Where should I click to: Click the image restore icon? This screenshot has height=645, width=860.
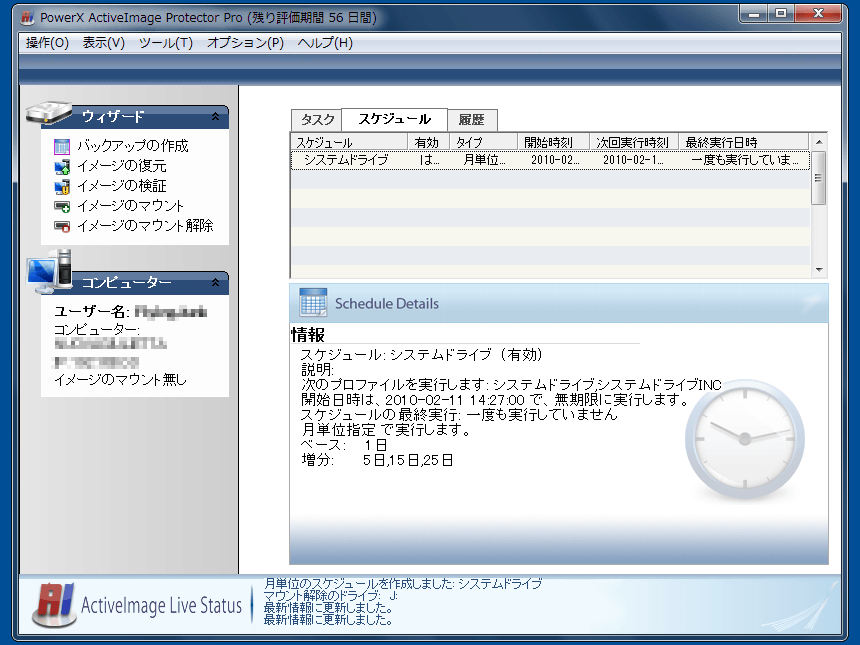(x=62, y=166)
